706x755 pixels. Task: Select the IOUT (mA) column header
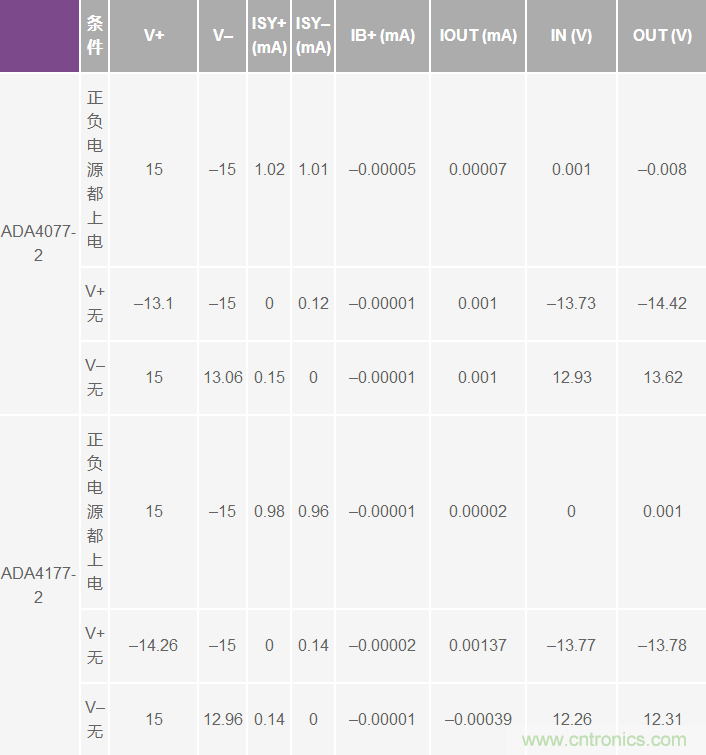pos(478,36)
